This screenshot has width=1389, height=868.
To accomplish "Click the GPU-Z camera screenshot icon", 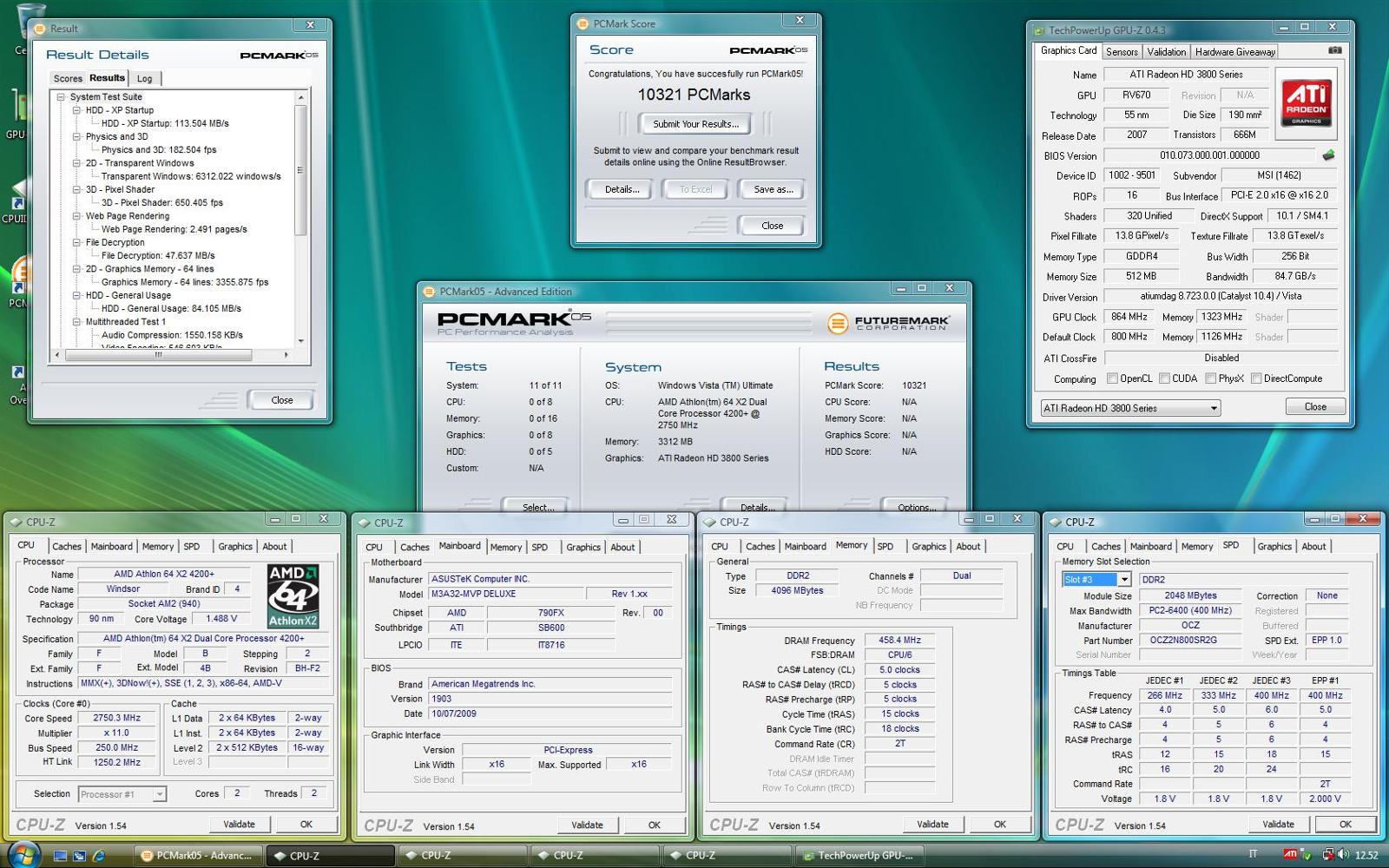I will 1335,50.
